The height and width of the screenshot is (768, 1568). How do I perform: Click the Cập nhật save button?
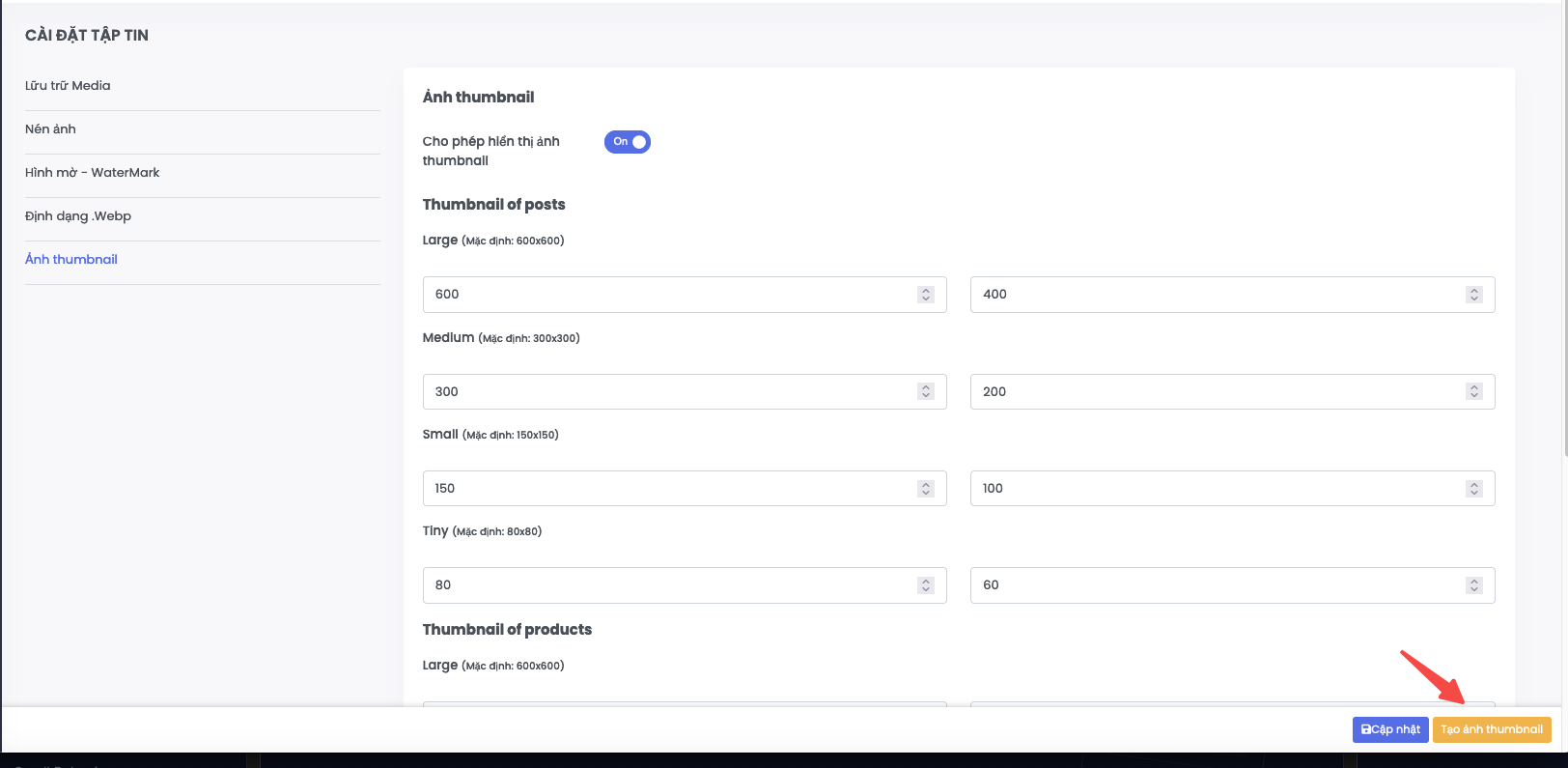pos(1390,729)
